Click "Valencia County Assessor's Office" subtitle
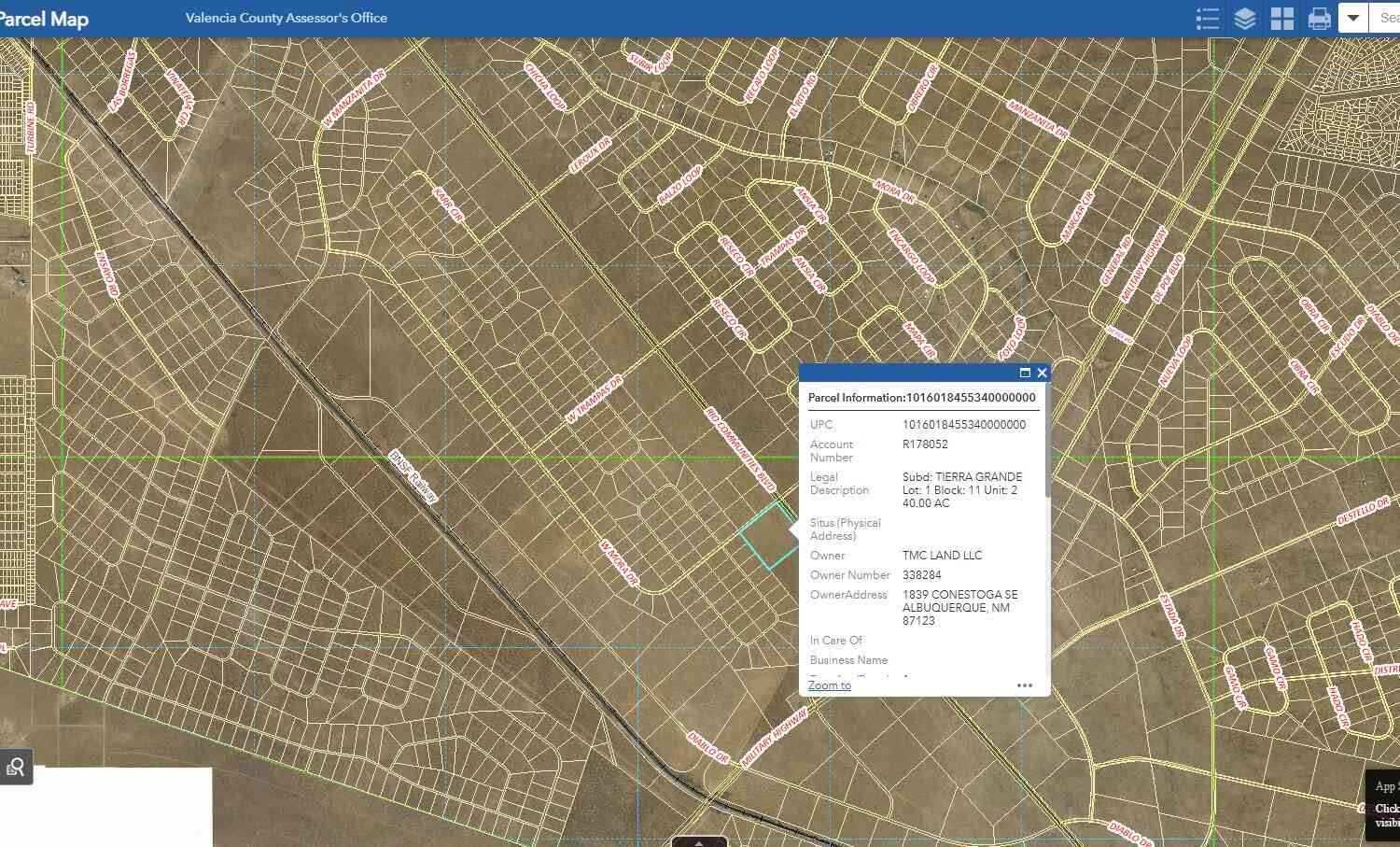The height and width of the screenshot is (847, 1400). (x=287, y=18)
